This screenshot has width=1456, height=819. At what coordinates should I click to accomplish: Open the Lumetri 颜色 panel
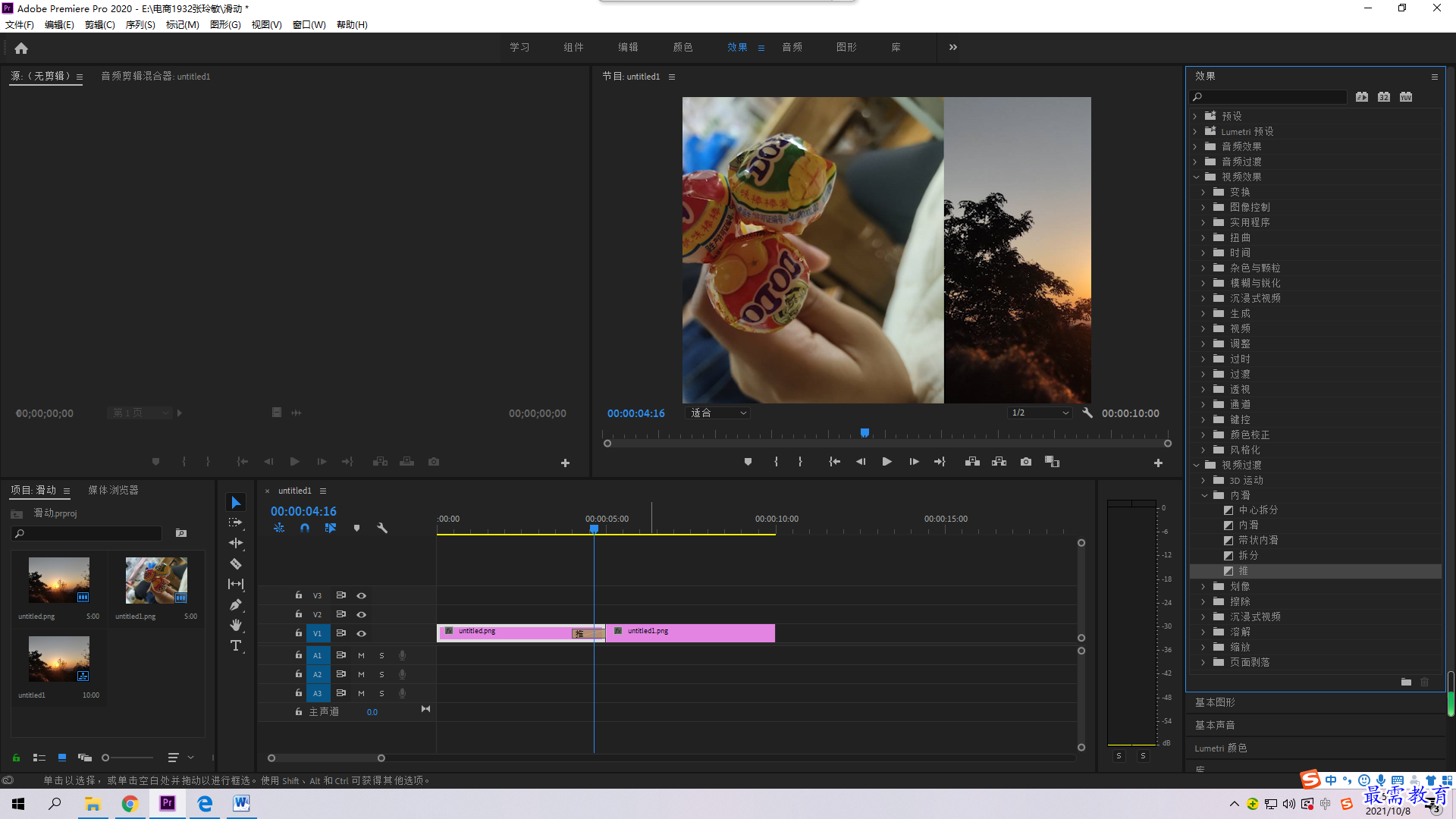[1220, 748]
